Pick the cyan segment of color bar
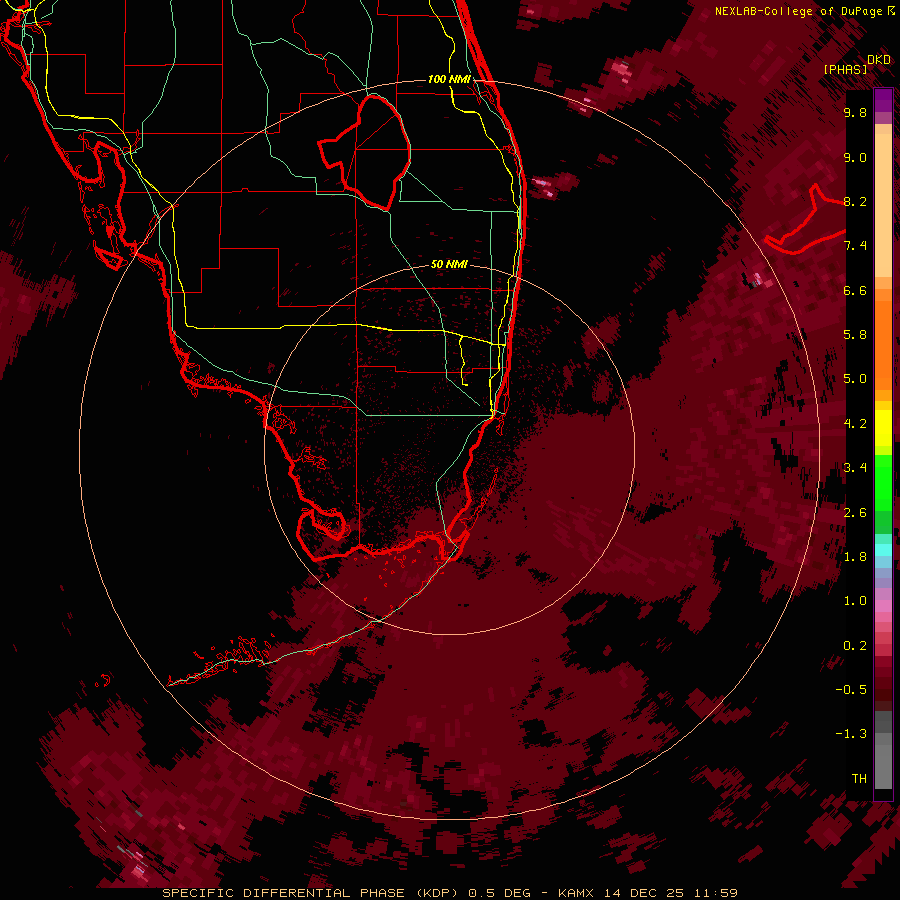This screenshot has width=900, height=900. pyautogui.click(x=883, y=549)
